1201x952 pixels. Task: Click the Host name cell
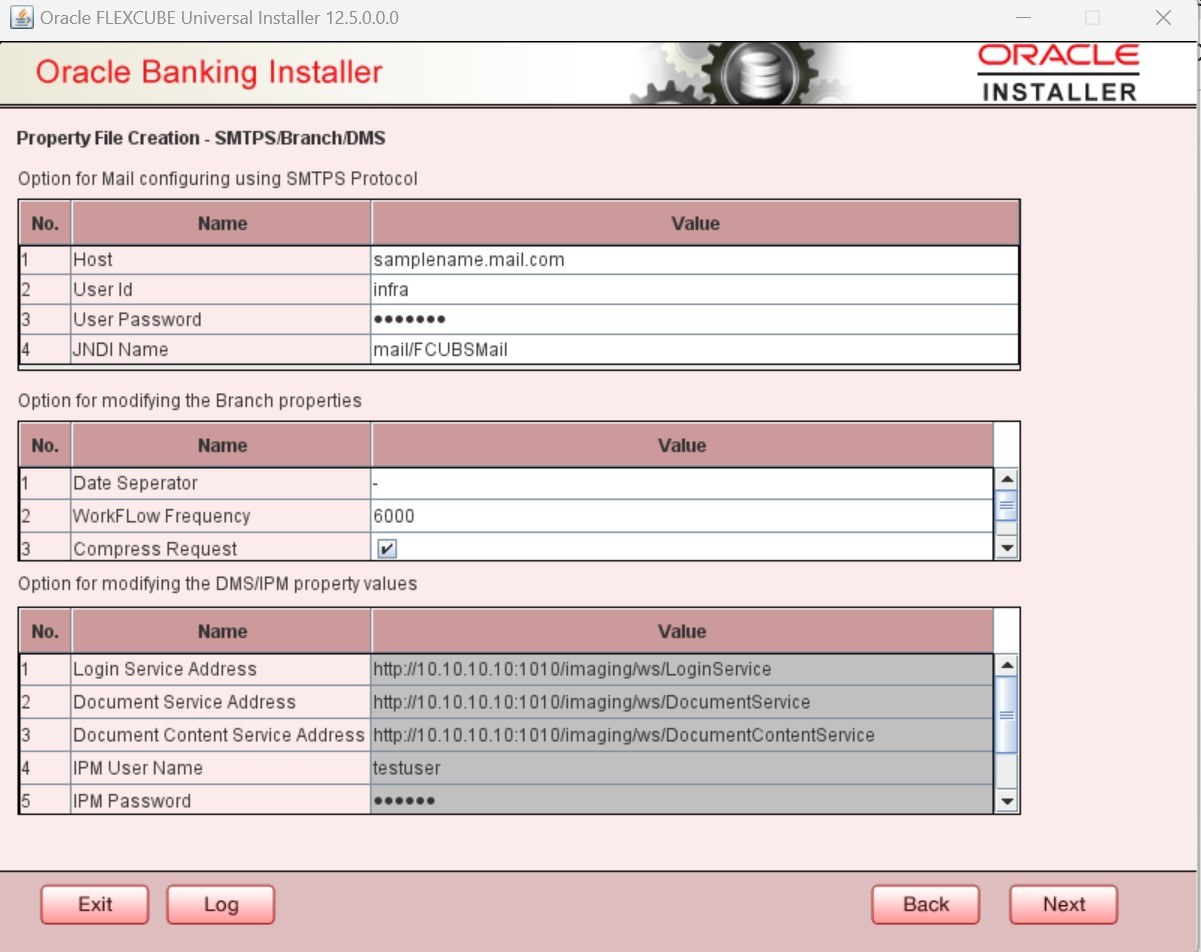(221, 260)
